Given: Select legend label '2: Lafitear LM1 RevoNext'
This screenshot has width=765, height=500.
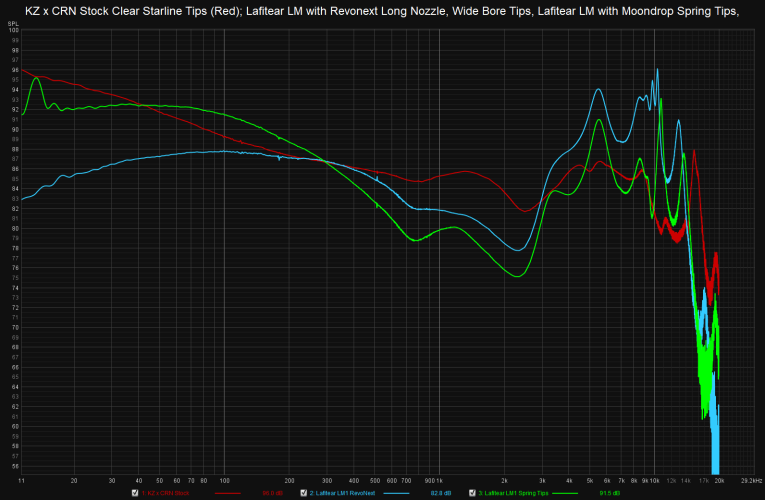Looking at the screenshot, I should pos(342,493).
